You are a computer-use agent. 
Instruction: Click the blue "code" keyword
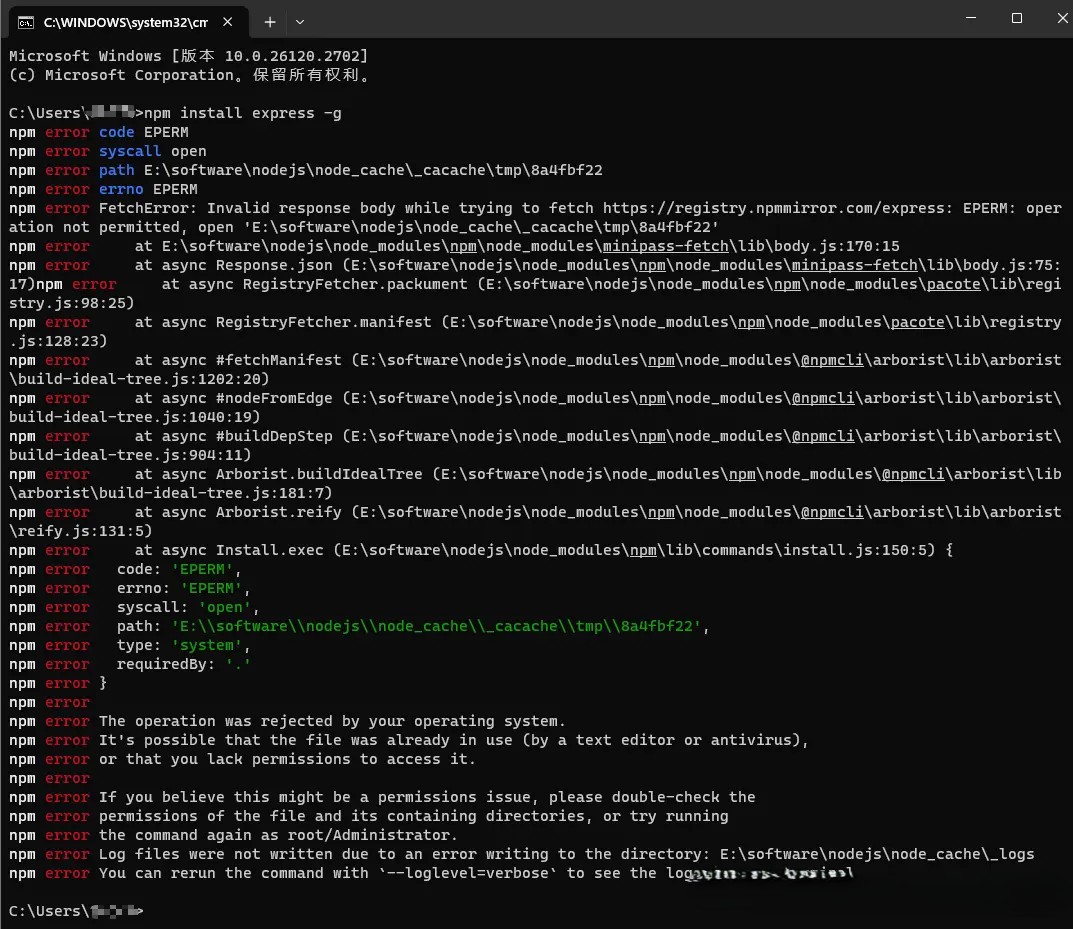(116, 132)
